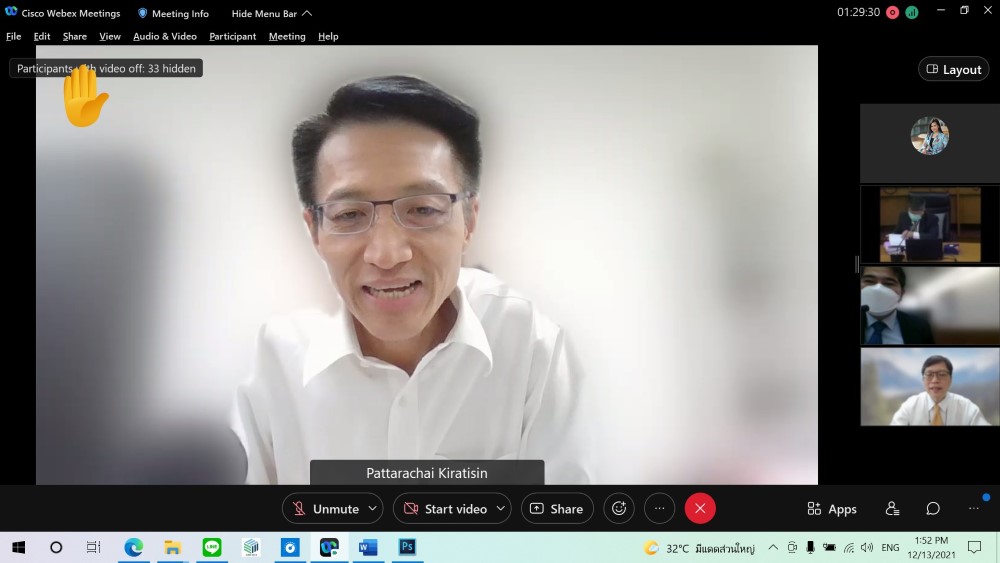Launch the LINE app from the taskbar
Viewport: 1000px width, 563px height.
click(x=211, y=547)
